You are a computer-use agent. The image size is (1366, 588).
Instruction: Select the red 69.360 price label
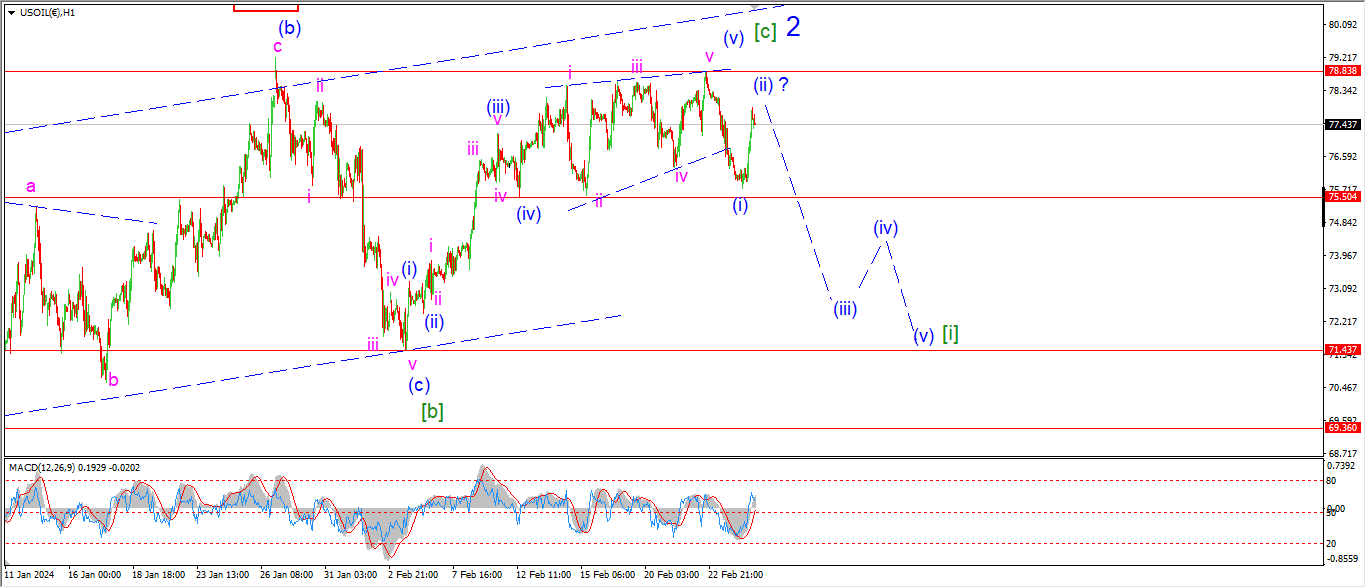(x=1341, y=427)
